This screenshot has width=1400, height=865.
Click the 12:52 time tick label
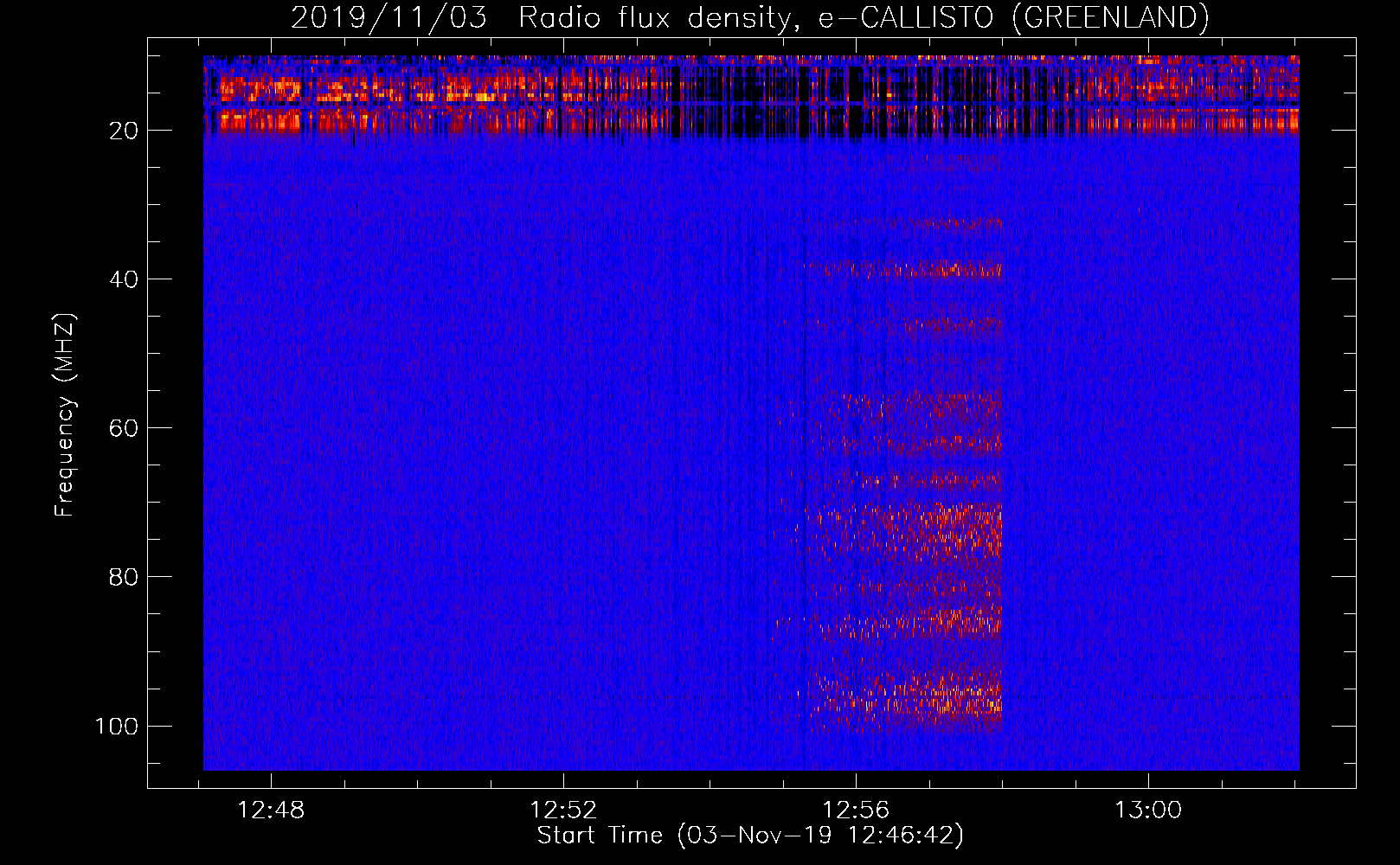point(563,811)
